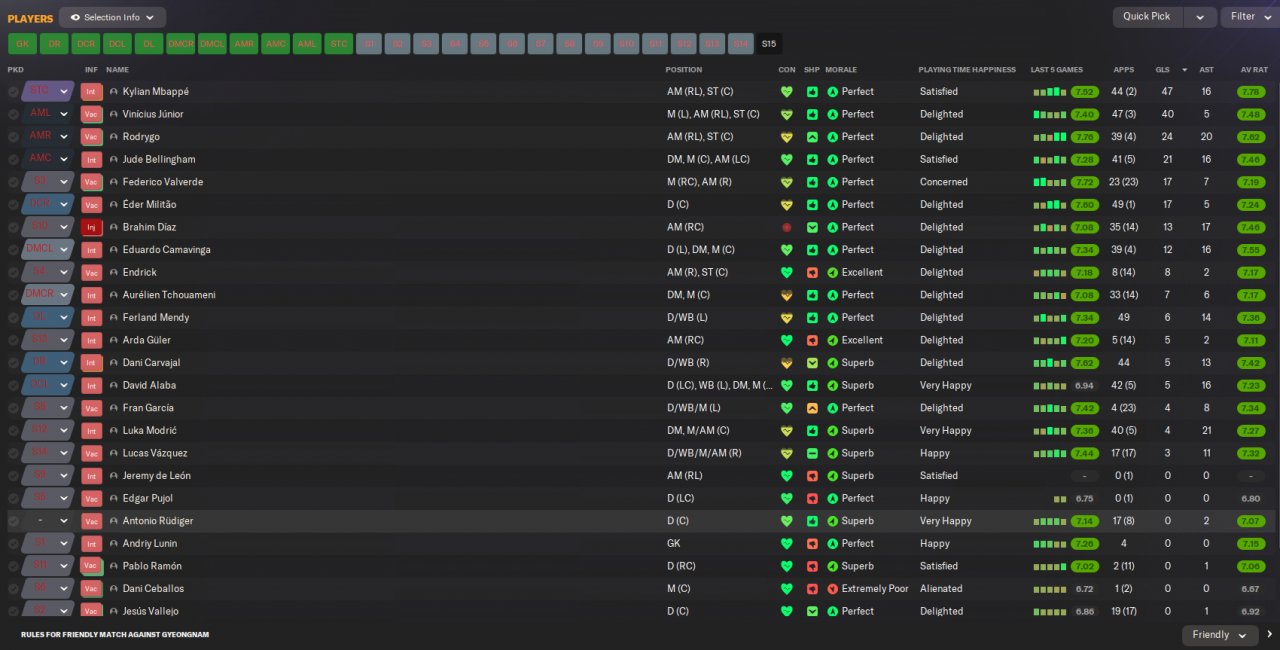Toggle the picked checkmark for Dani Ceballos
This screenshot has width=1280, height=650.
click(x=13, y=589)
